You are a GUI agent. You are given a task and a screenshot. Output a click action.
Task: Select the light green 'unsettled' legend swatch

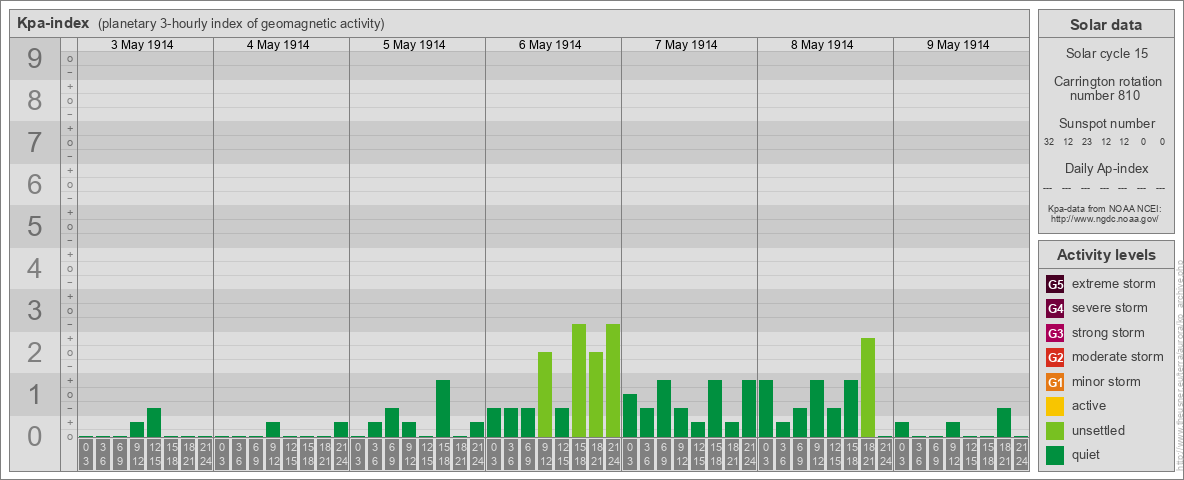tap(1055, 430)
